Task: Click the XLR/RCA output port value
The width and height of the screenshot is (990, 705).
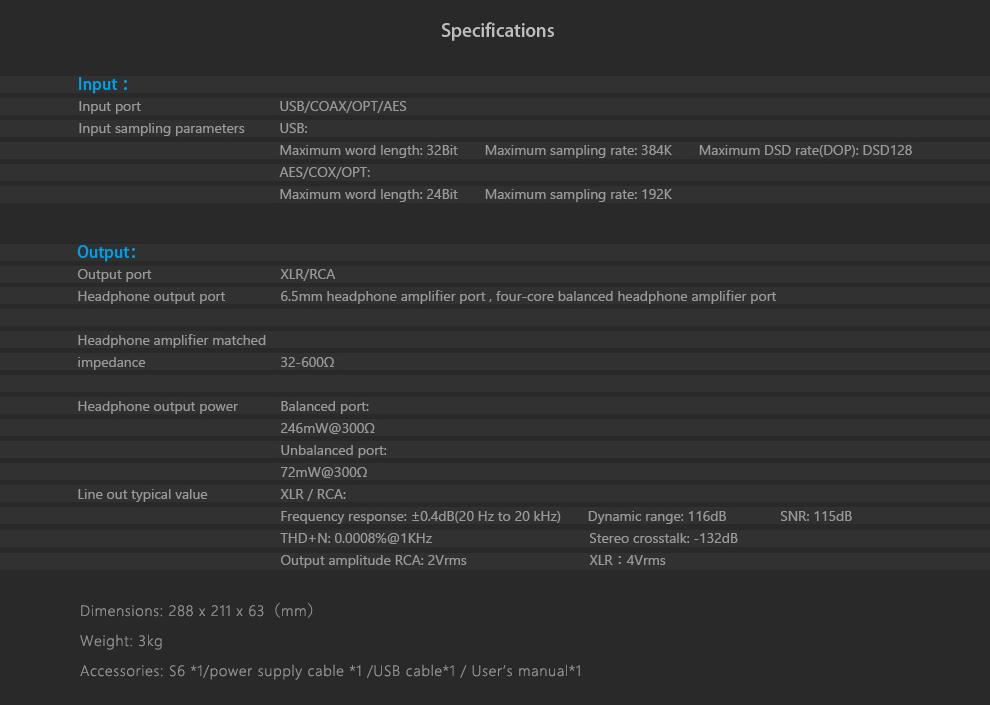Action: pos(307,274)
